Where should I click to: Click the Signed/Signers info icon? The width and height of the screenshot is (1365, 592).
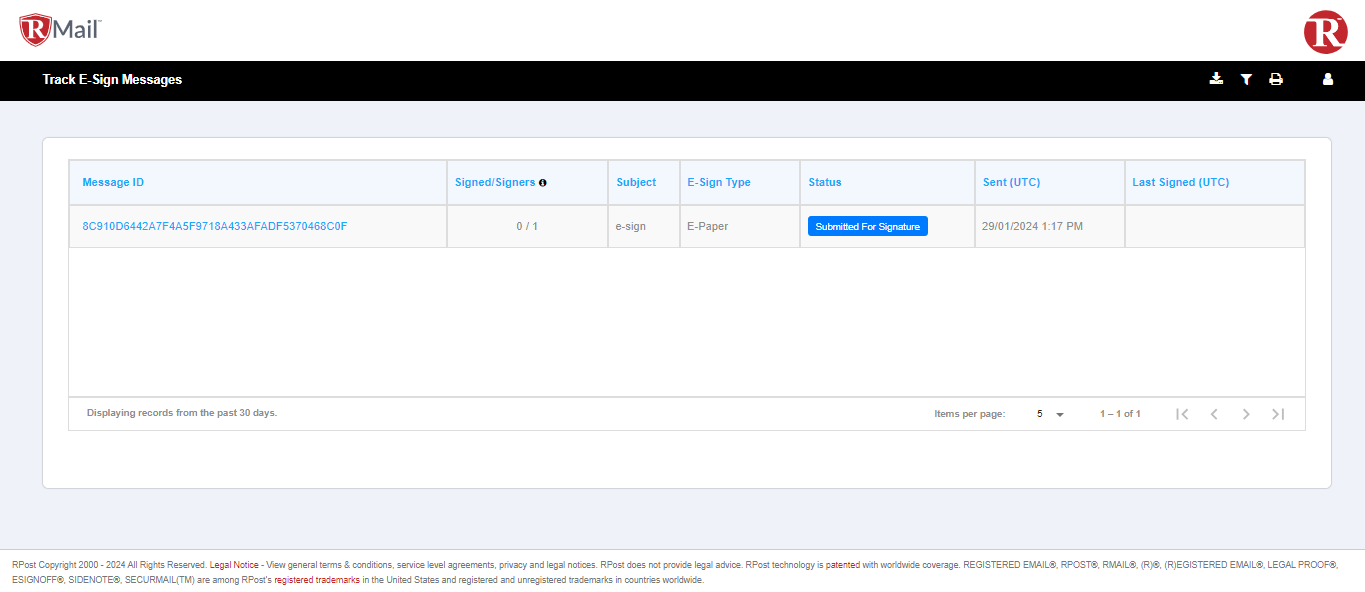pos(543,182)
